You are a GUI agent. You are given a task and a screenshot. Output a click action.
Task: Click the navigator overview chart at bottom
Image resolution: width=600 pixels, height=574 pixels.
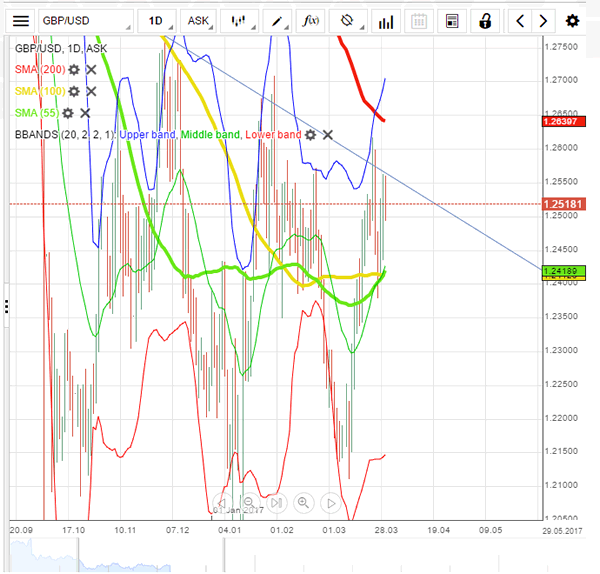pos(297,555)
